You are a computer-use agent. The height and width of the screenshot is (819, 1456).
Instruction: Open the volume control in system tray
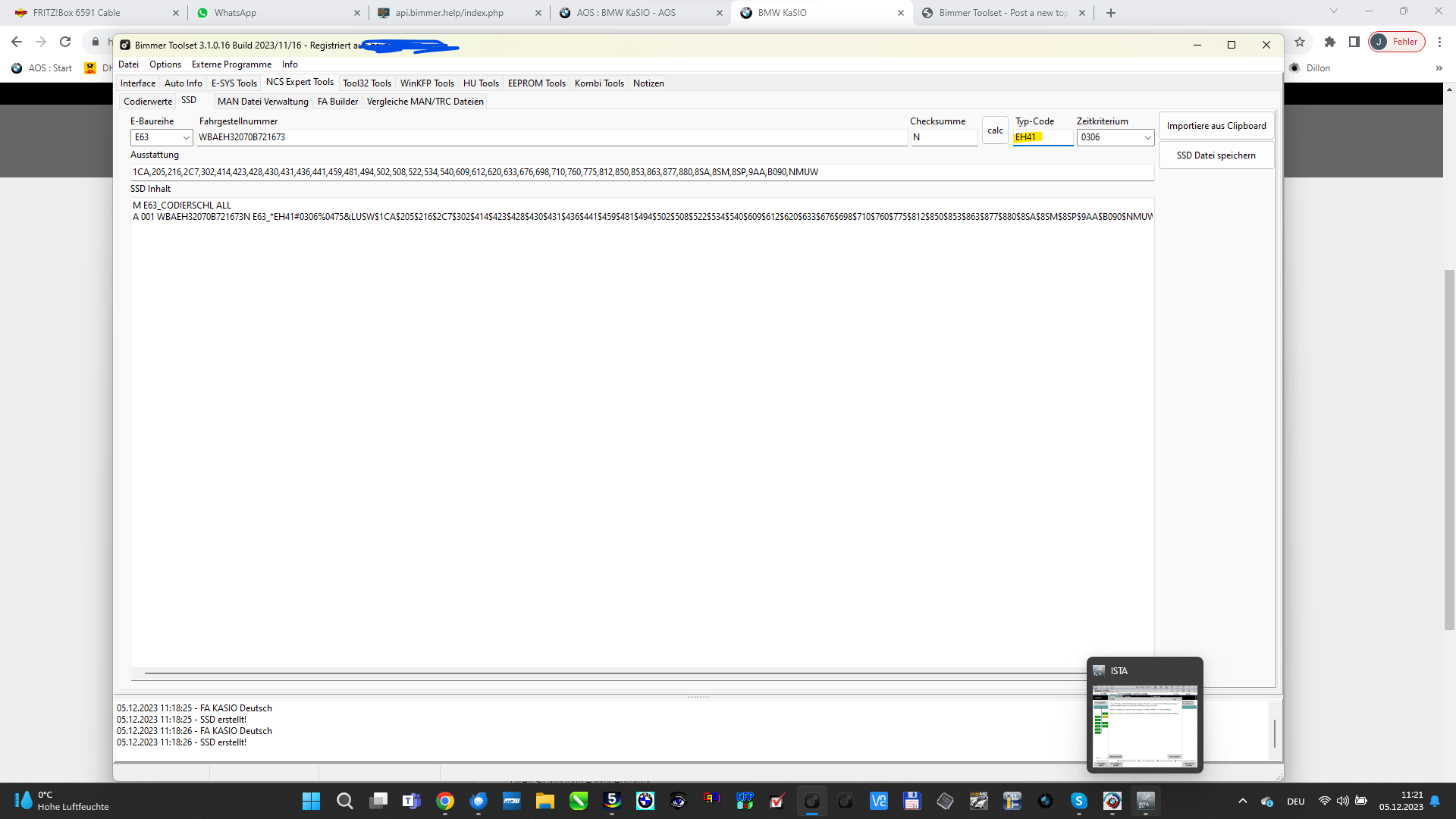(x=1343, y=801)
